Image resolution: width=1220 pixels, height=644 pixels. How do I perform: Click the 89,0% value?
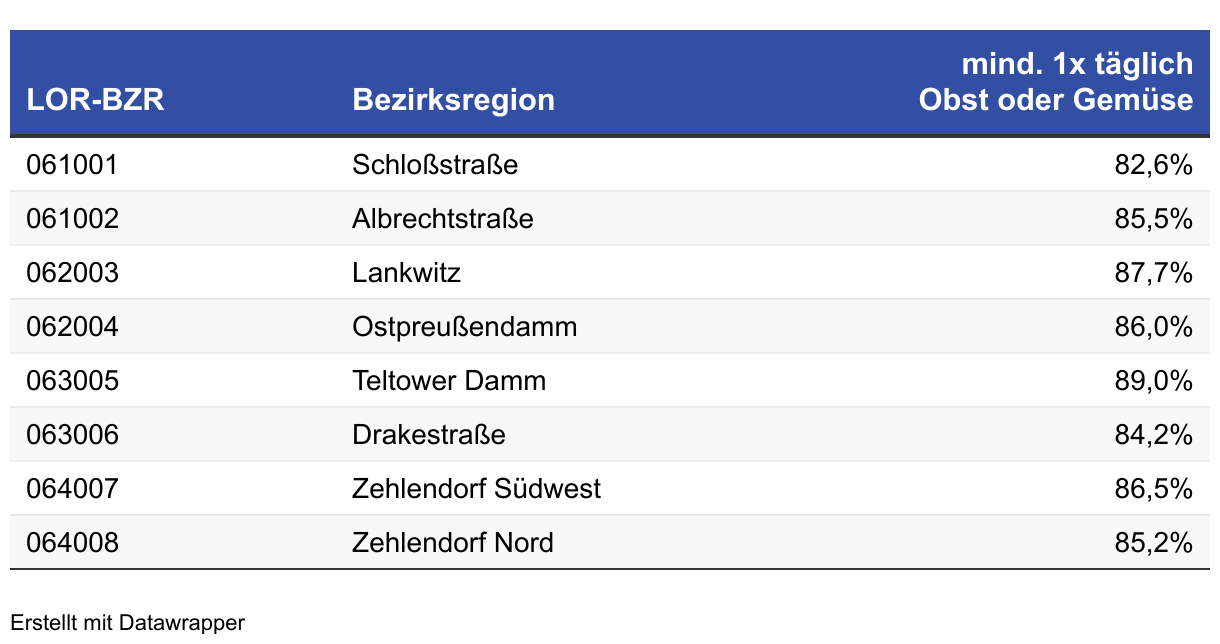tap(1154, 381)
